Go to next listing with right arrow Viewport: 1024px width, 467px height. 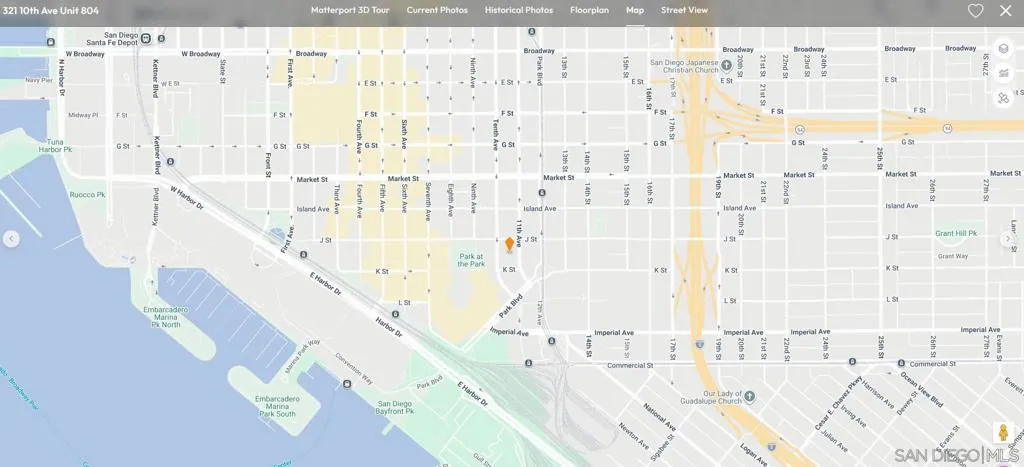[1007, 239]
